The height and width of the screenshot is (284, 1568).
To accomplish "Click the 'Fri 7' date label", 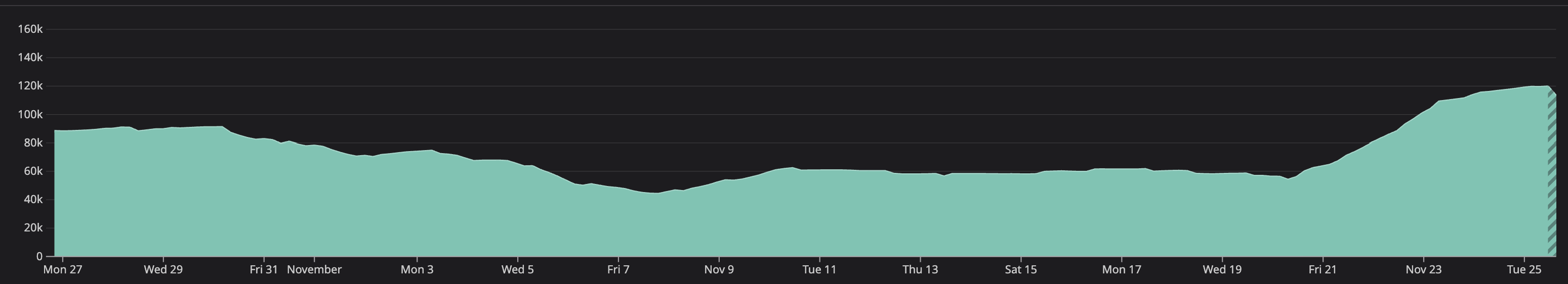I will pyautogui.click(x=618, y=269).
